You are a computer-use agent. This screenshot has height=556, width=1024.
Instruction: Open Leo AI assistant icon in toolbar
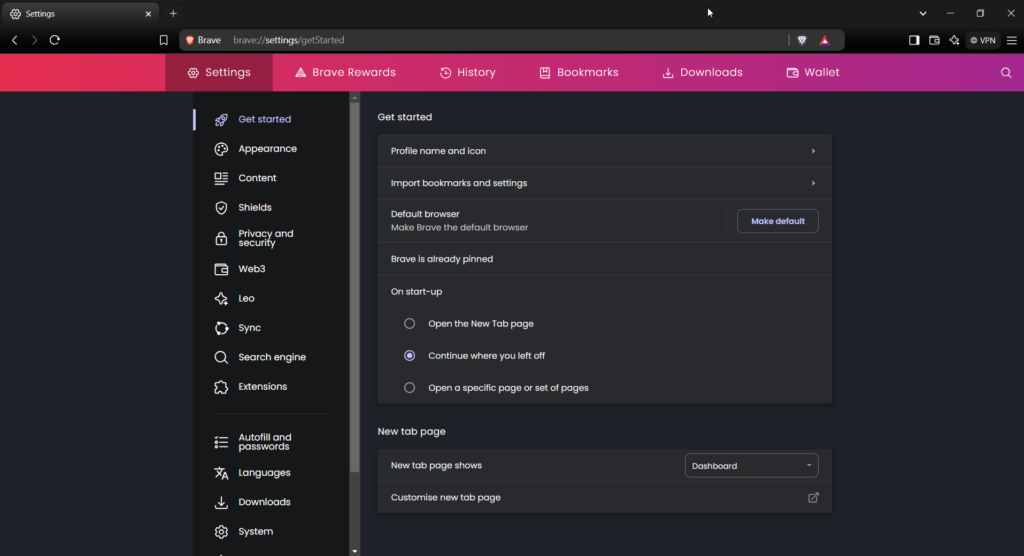(954, 40)
